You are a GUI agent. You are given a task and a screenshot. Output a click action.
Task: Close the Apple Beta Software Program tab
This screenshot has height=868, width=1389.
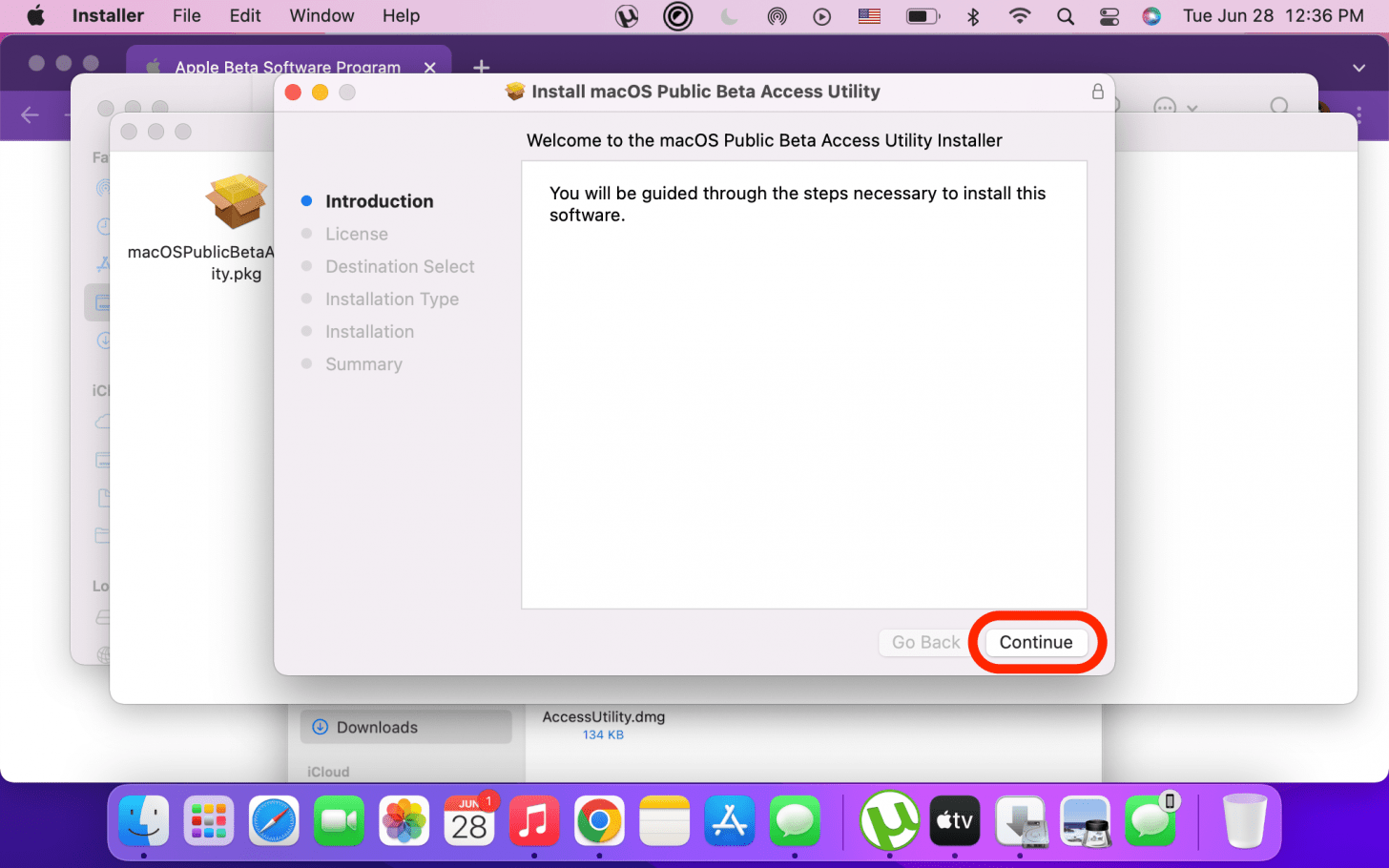[x=429, y=68]
